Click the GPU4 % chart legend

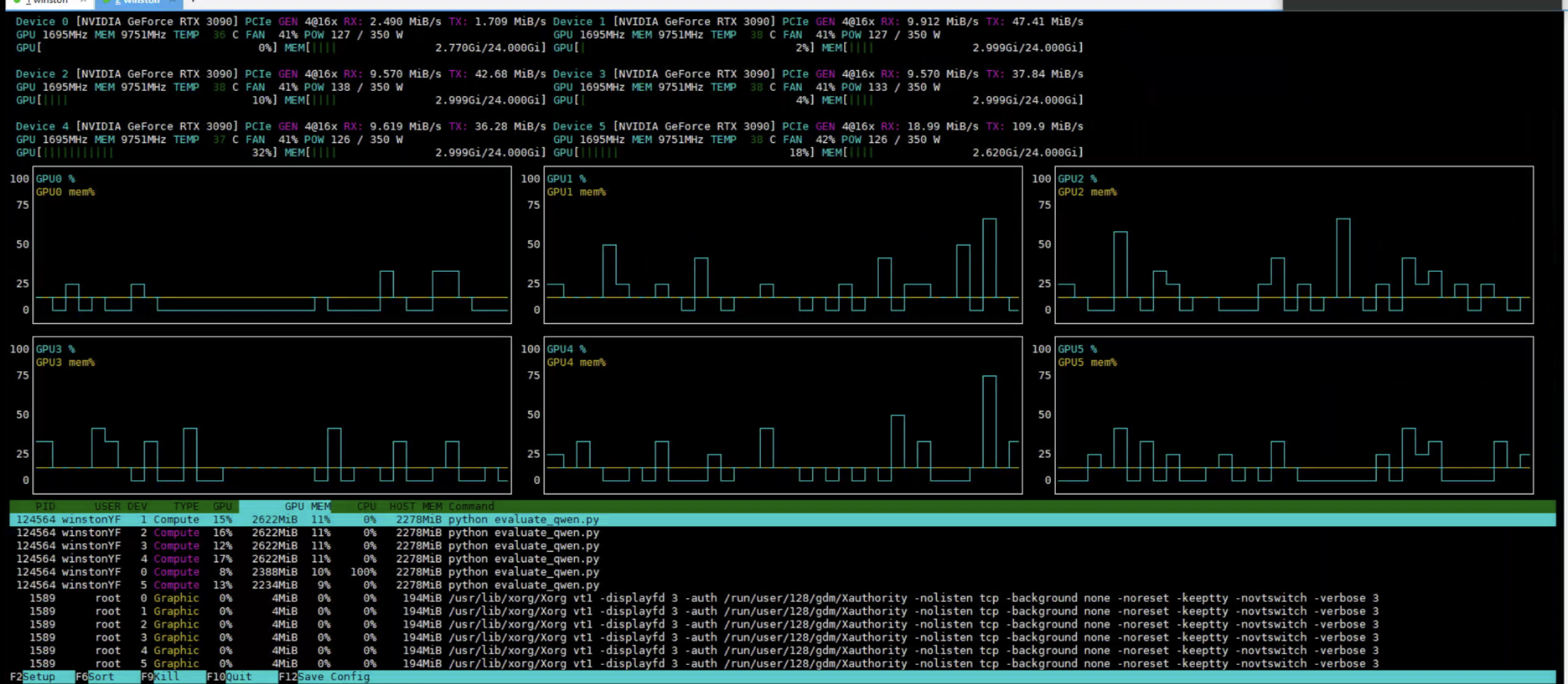(x=566, y=349)
